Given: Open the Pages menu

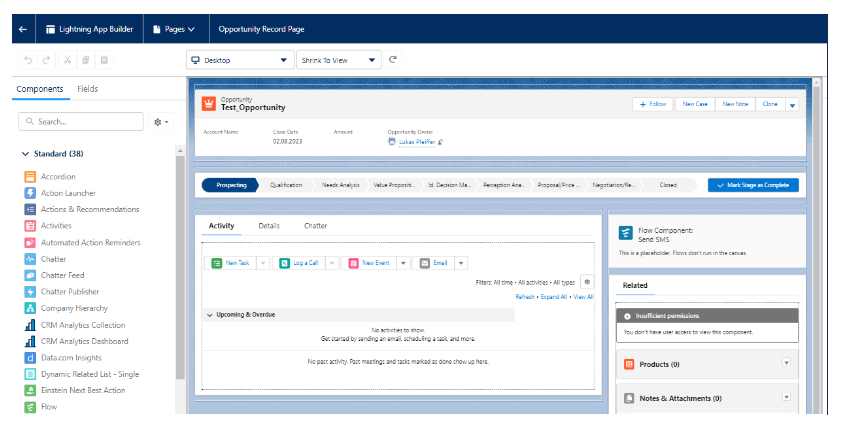Looking at the screenshot, I should pyautogui.click(x=173, y=29).
